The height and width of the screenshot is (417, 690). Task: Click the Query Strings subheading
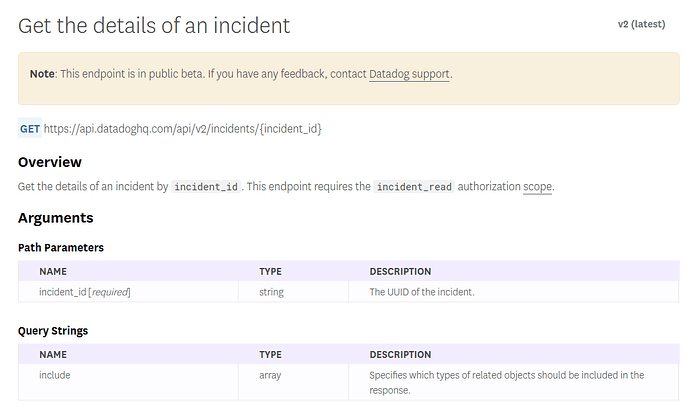(53, 331)
